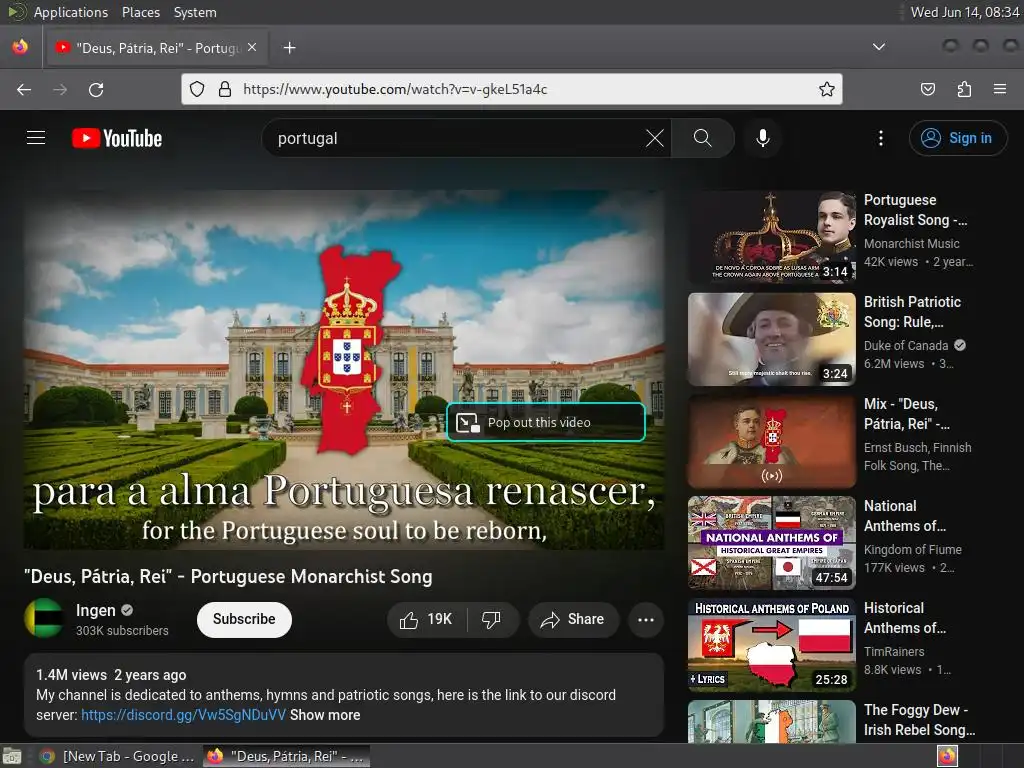Switch to New Tab - Google Chrome window in taskbar

pyautogui.click(x=118, y=756)
